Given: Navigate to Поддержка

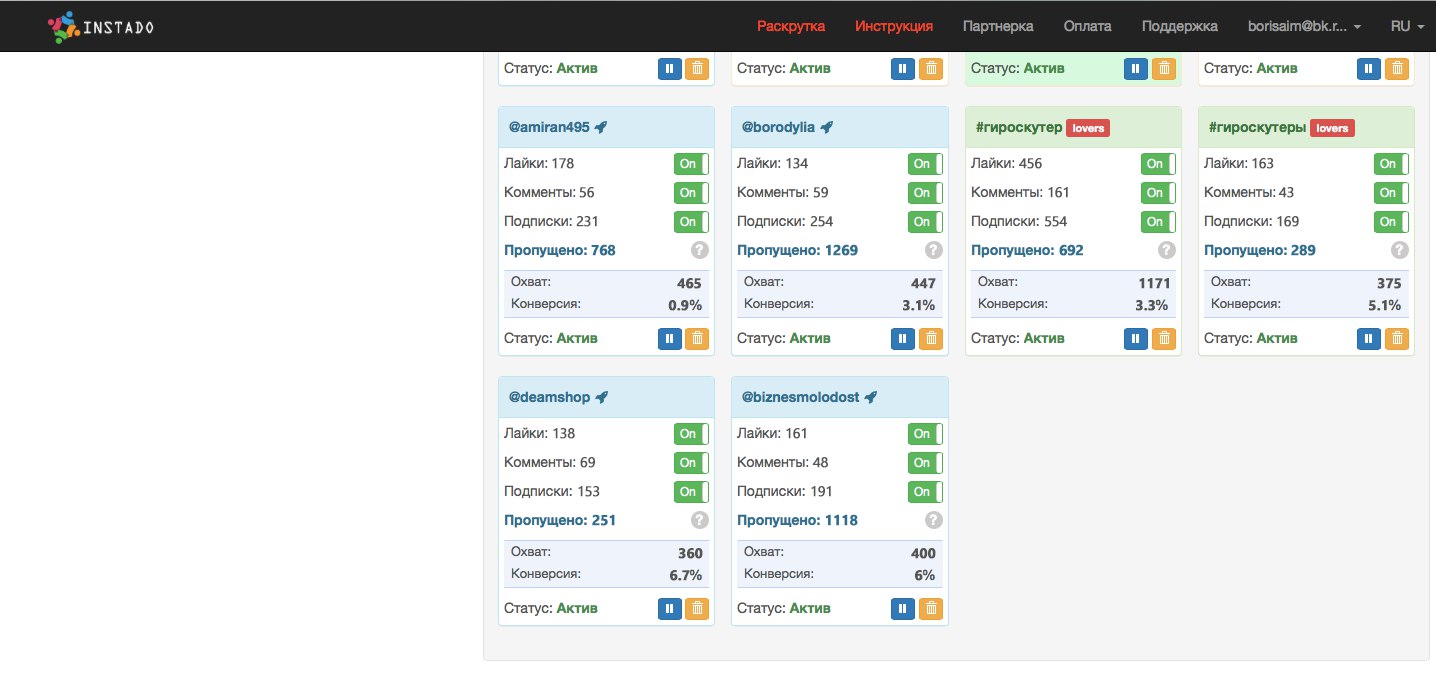Looking at the screenshot, I should pos(1180,26).
